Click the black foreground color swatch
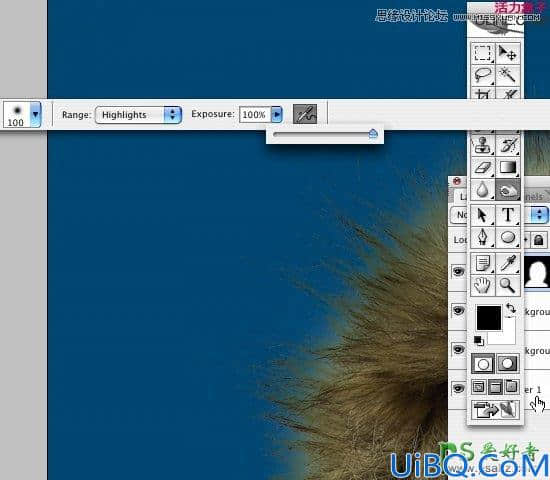Screen dimensions: 550x480 489,318
